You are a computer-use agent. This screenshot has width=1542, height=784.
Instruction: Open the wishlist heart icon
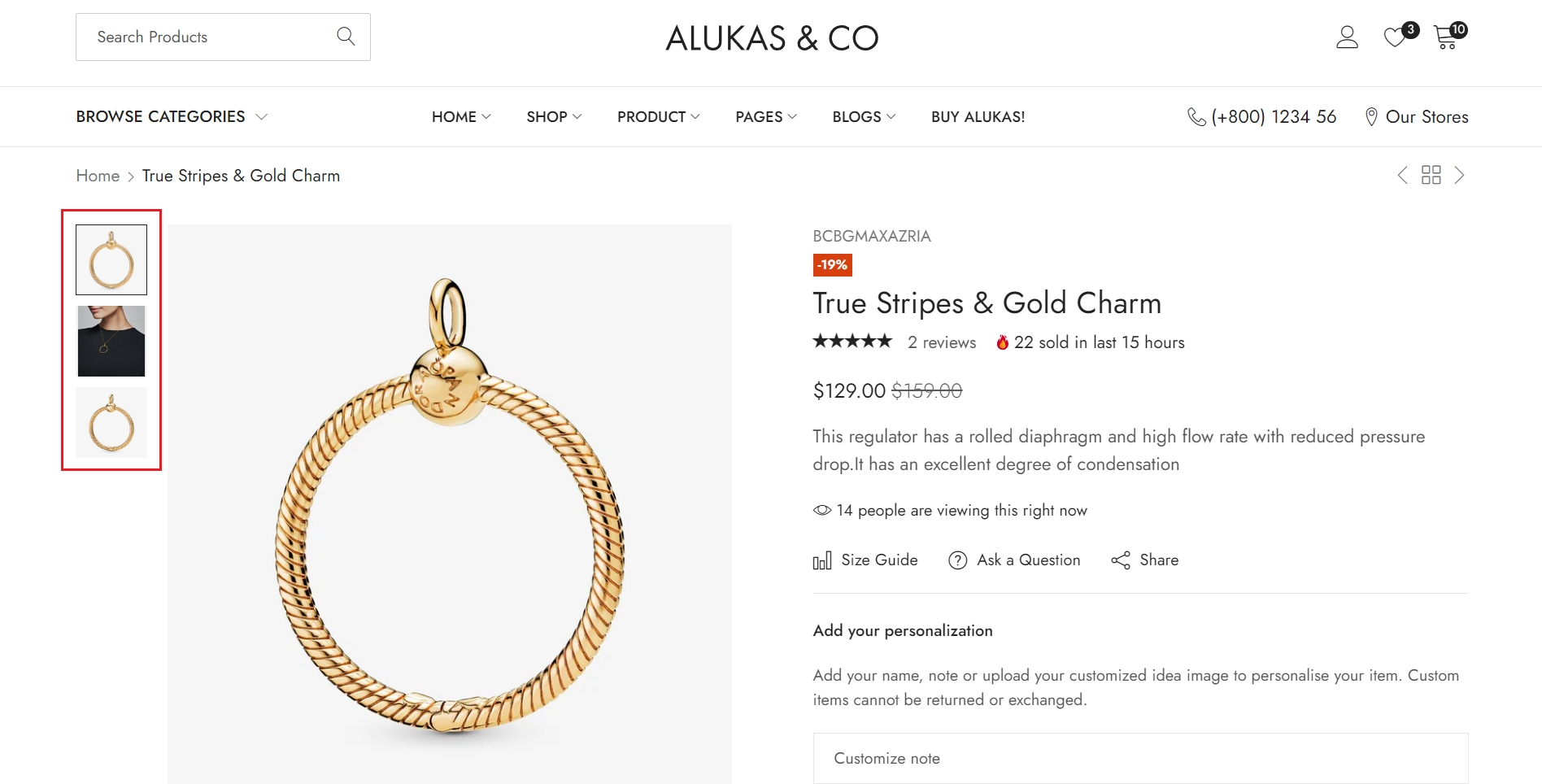point(1396,37)
